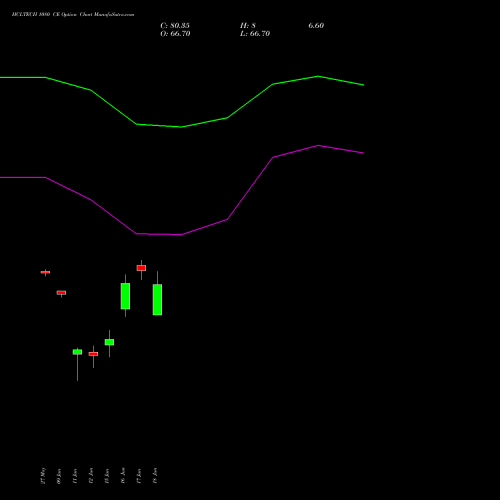Click the "12 Jun" date label
500x500 pixels.
pos(91,476)
